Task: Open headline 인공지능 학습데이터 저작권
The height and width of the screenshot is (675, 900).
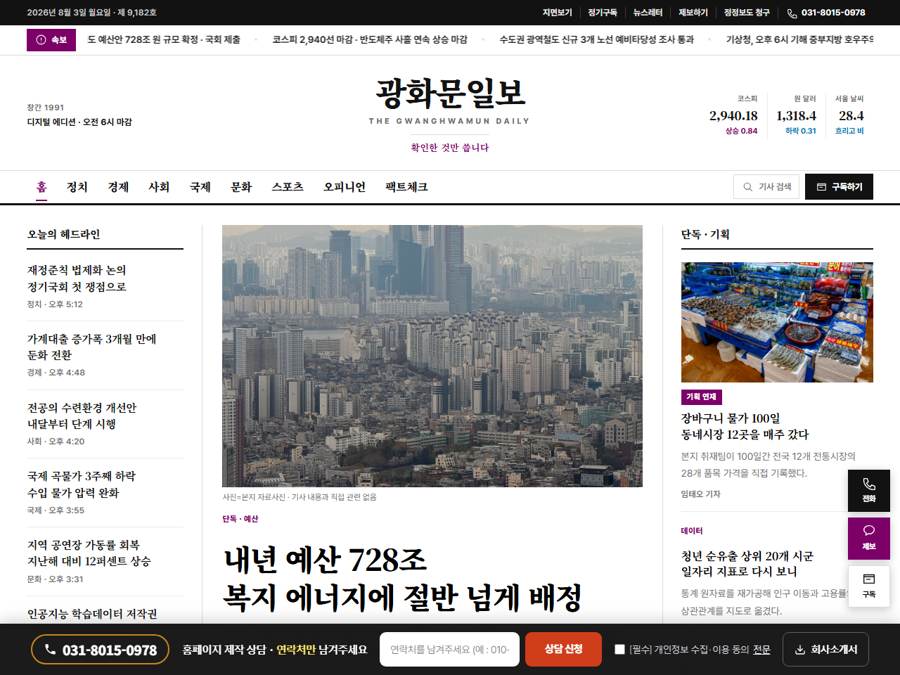Action: pyautogui.click(x=92, y=614)
